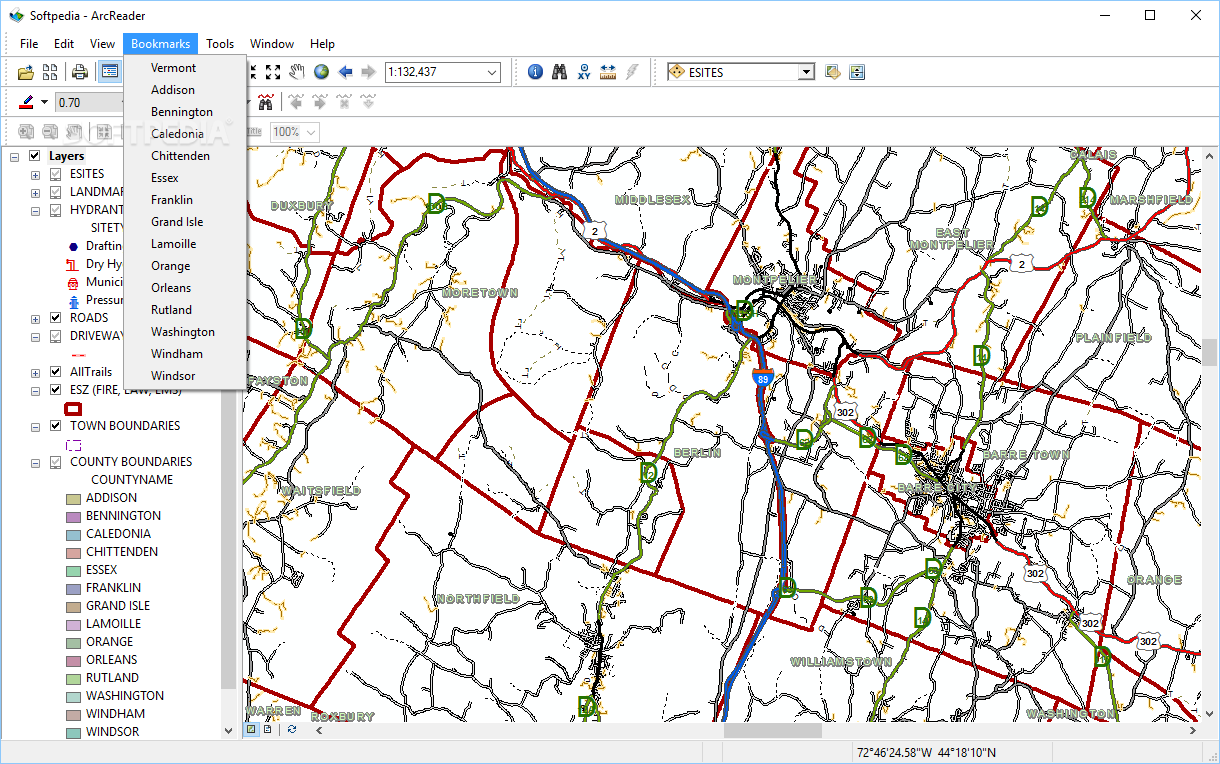Open the Find binoculars tool
Viewport: 1220px width, 764px height.
point(559,72)
